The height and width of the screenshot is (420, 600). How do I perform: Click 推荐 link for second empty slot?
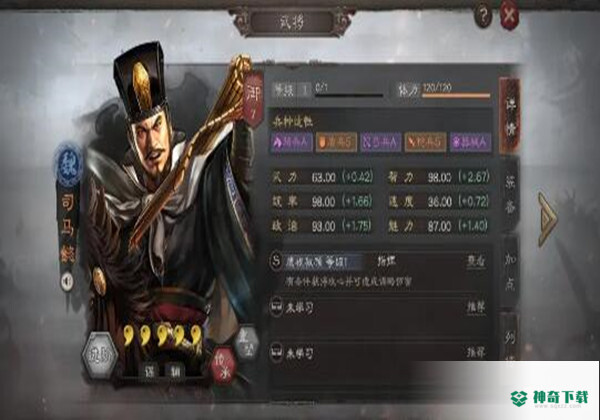pyautogui.click(x=476, y=352)
